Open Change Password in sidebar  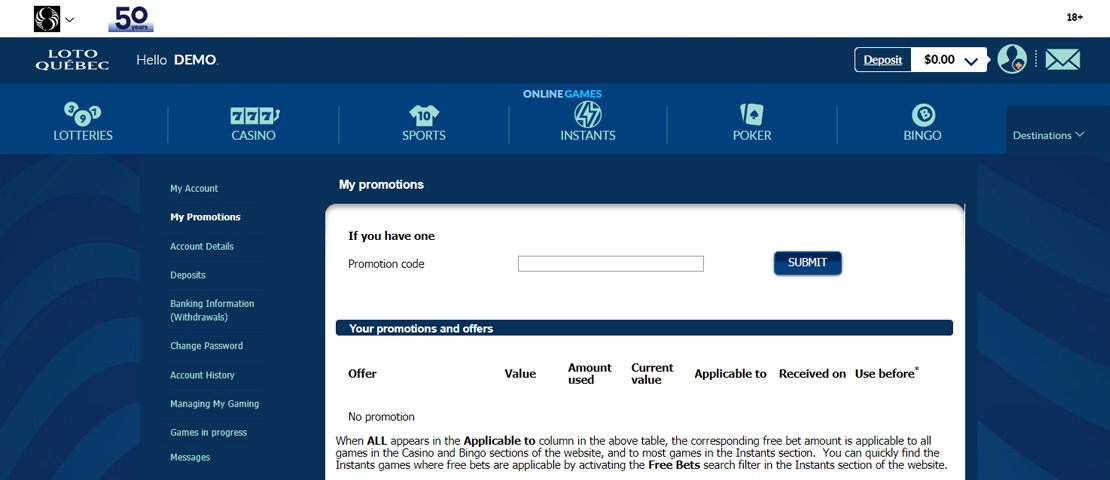tap(206, 346)
